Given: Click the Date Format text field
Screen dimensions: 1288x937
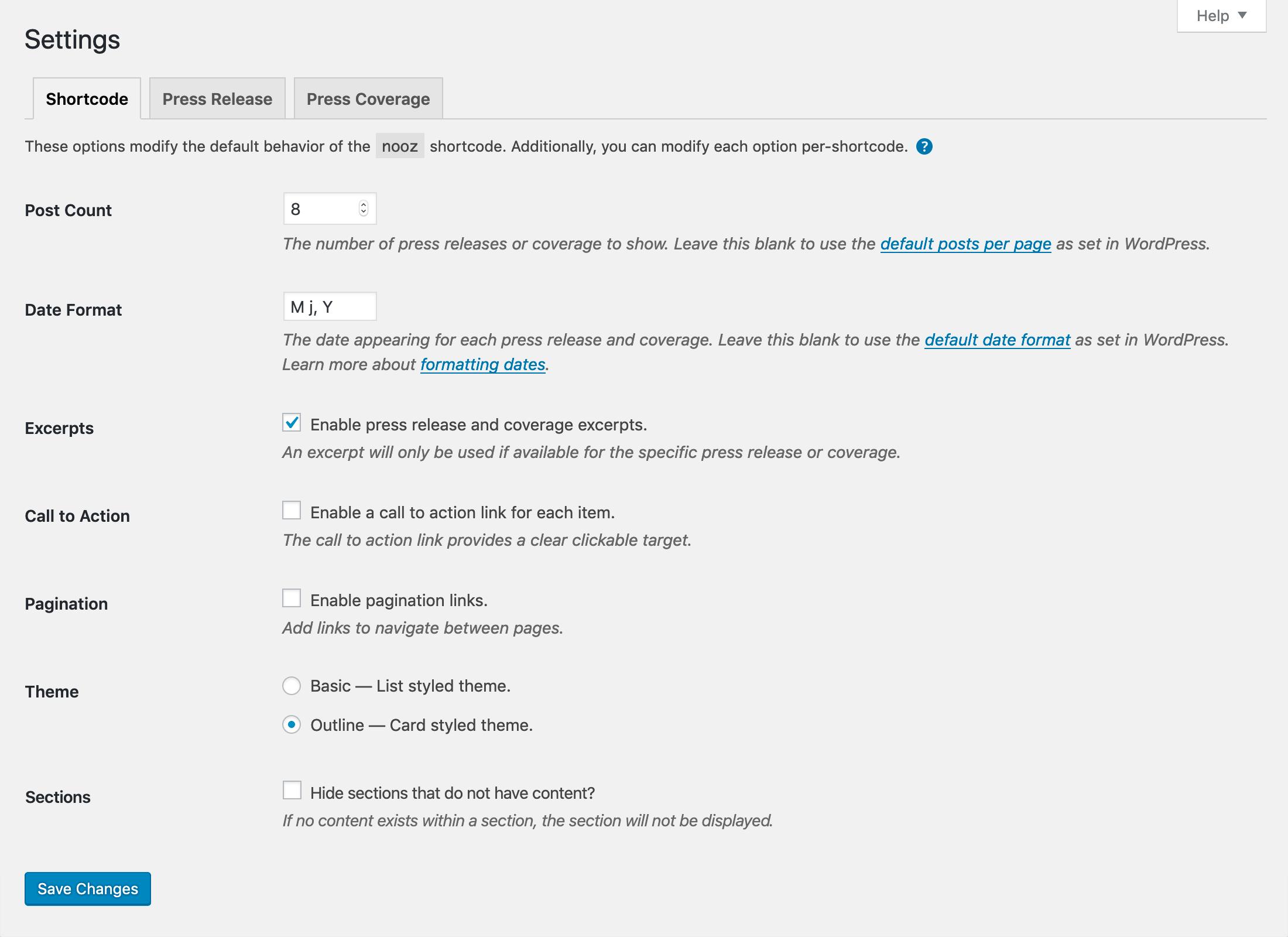Looking at the screenshot, I should point(330,307).
